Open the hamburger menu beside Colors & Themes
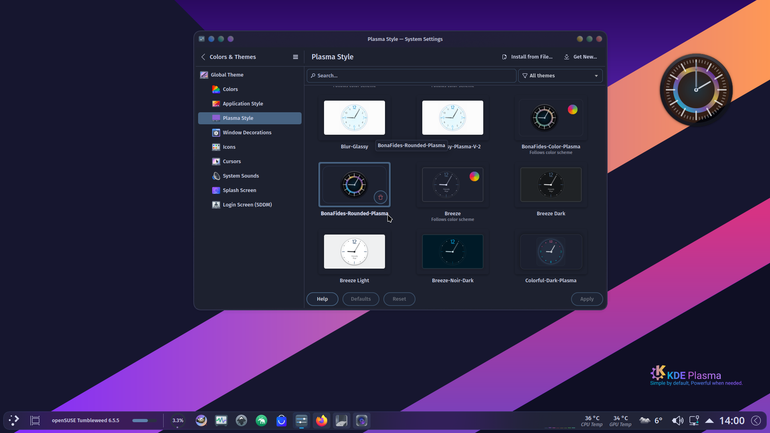Image resolution: width=770 pixels, height=433 pixels. 296,57
